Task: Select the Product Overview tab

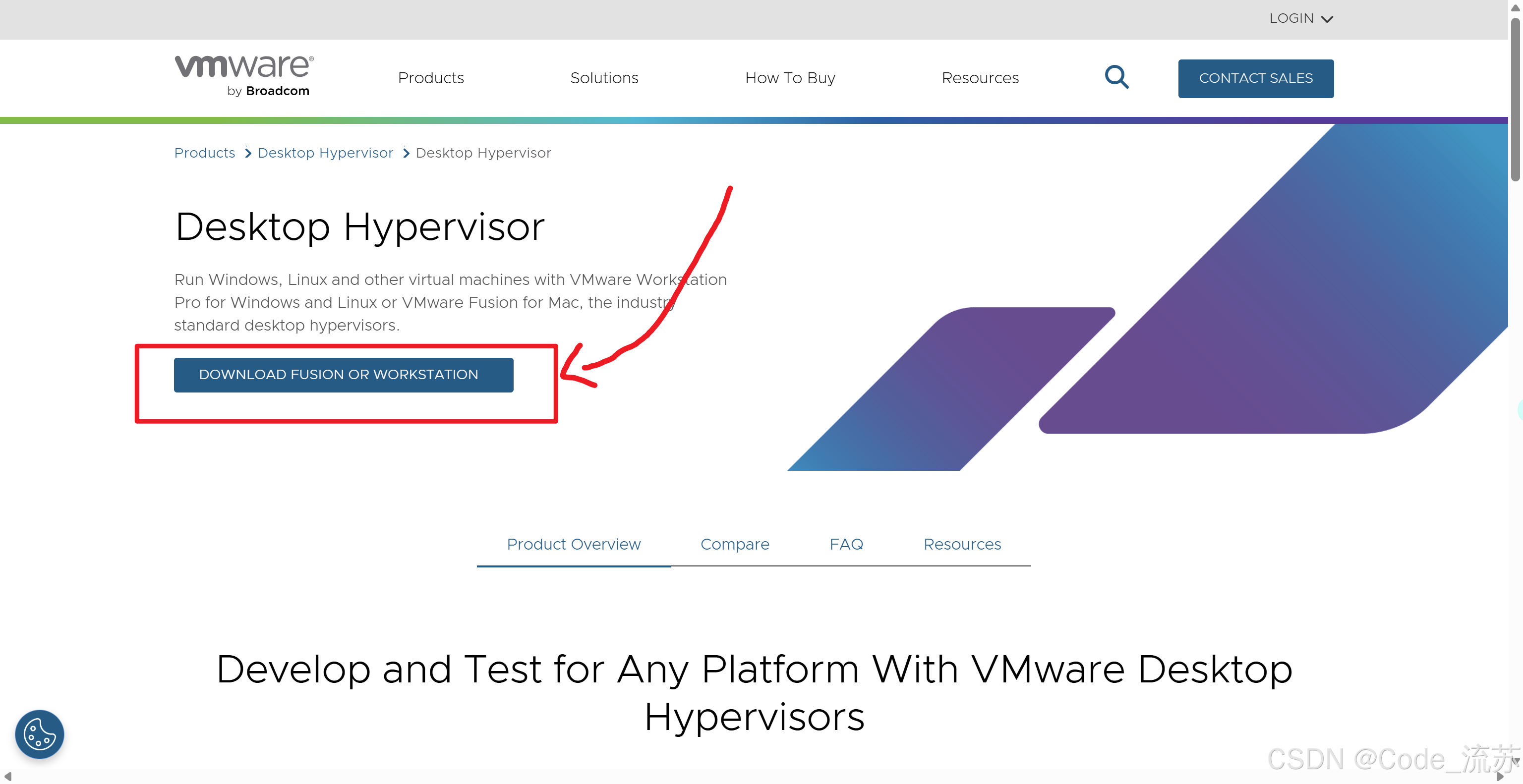Action: coord(573,544)
